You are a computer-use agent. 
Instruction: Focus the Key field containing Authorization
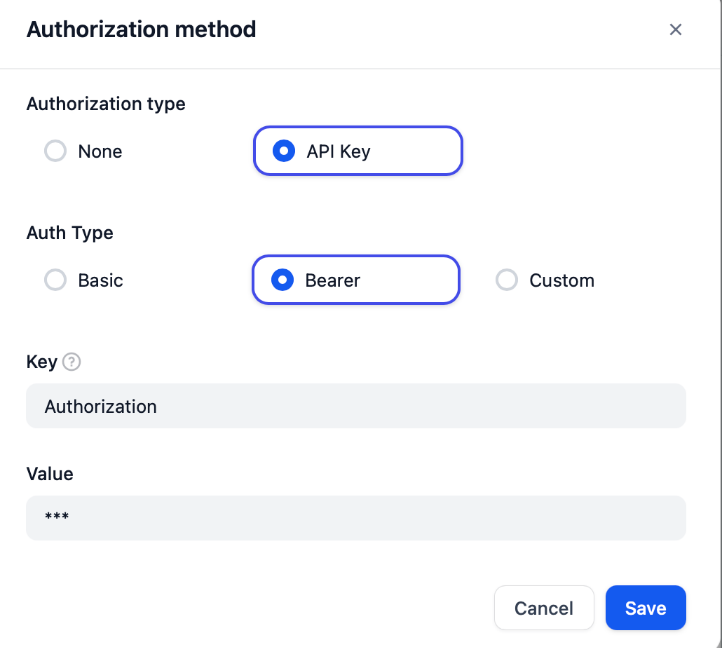[356, 406]
